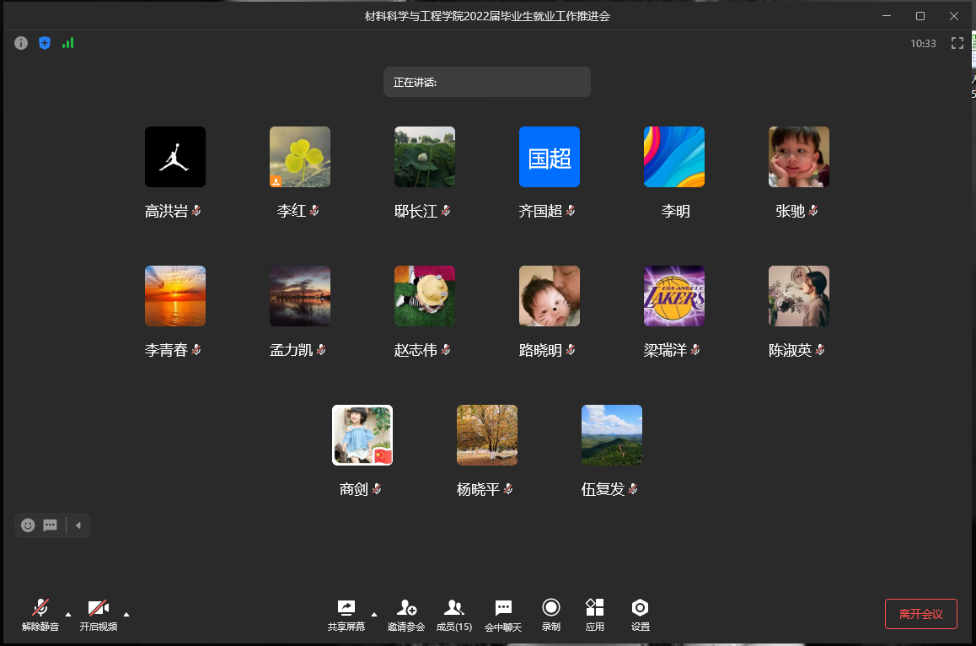976x646 pixels.
Task: Open the 会中聊天 chat panel
Action: (503, 613)
